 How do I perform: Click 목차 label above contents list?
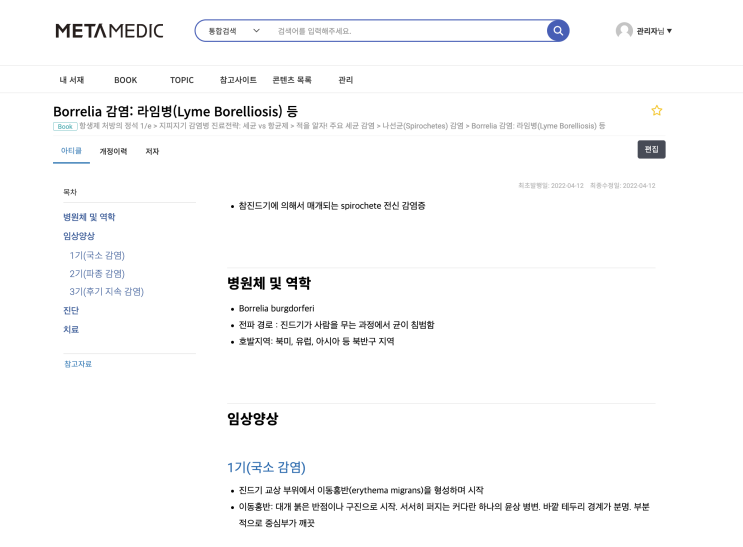70,192
